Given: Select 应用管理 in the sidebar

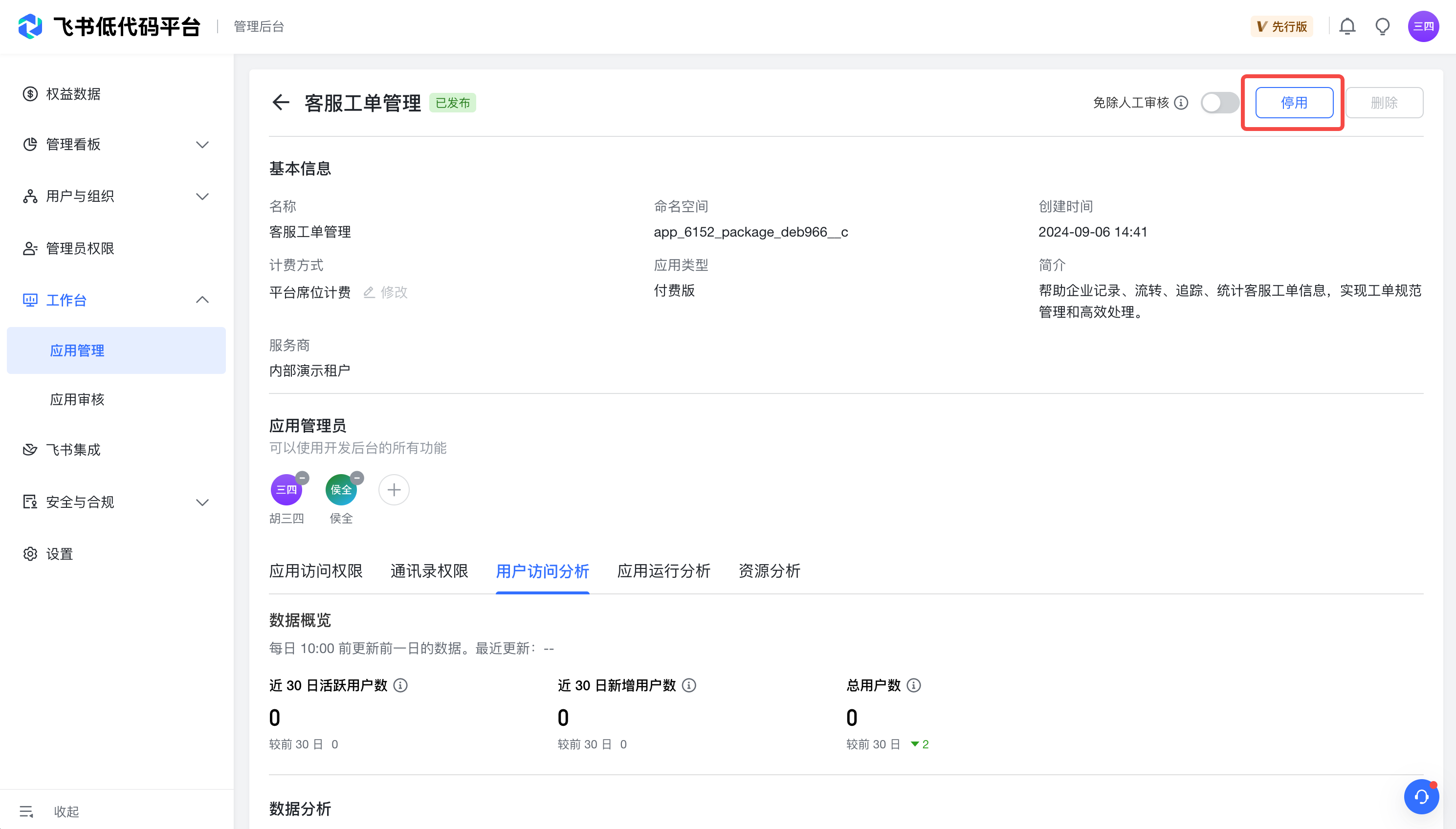Looking at the screenshot, I should (116, 350).
